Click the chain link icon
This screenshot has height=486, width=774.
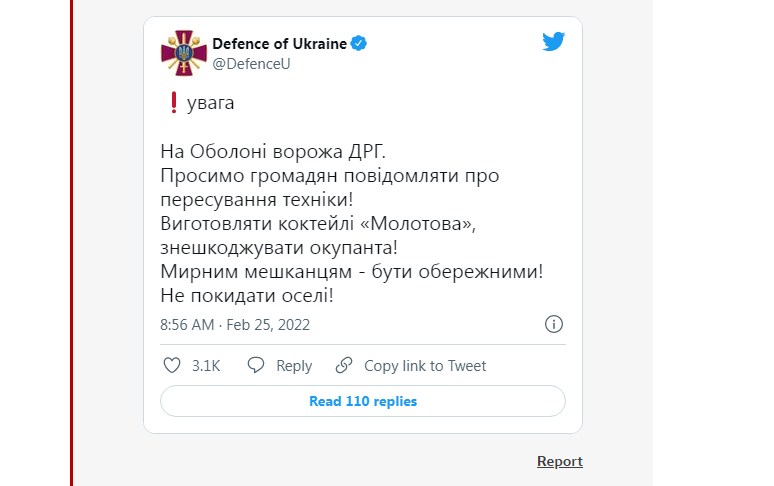click(x=344, y=365)
